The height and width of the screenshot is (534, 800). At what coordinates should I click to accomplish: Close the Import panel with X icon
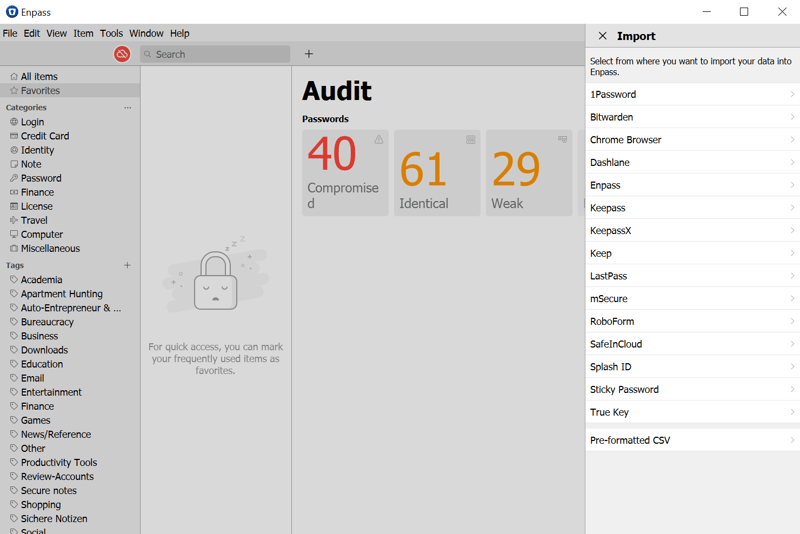[x=603, y=36]
